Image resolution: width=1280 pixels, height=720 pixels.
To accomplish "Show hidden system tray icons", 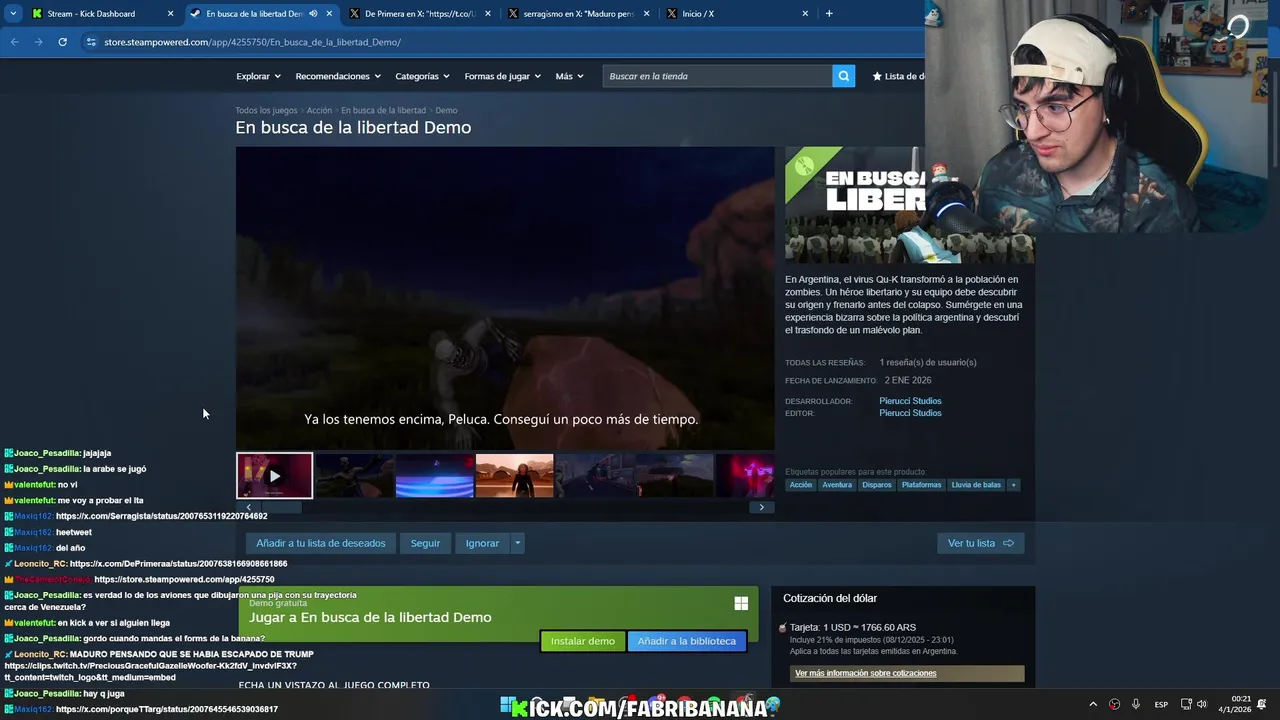I will (1093, 704).
